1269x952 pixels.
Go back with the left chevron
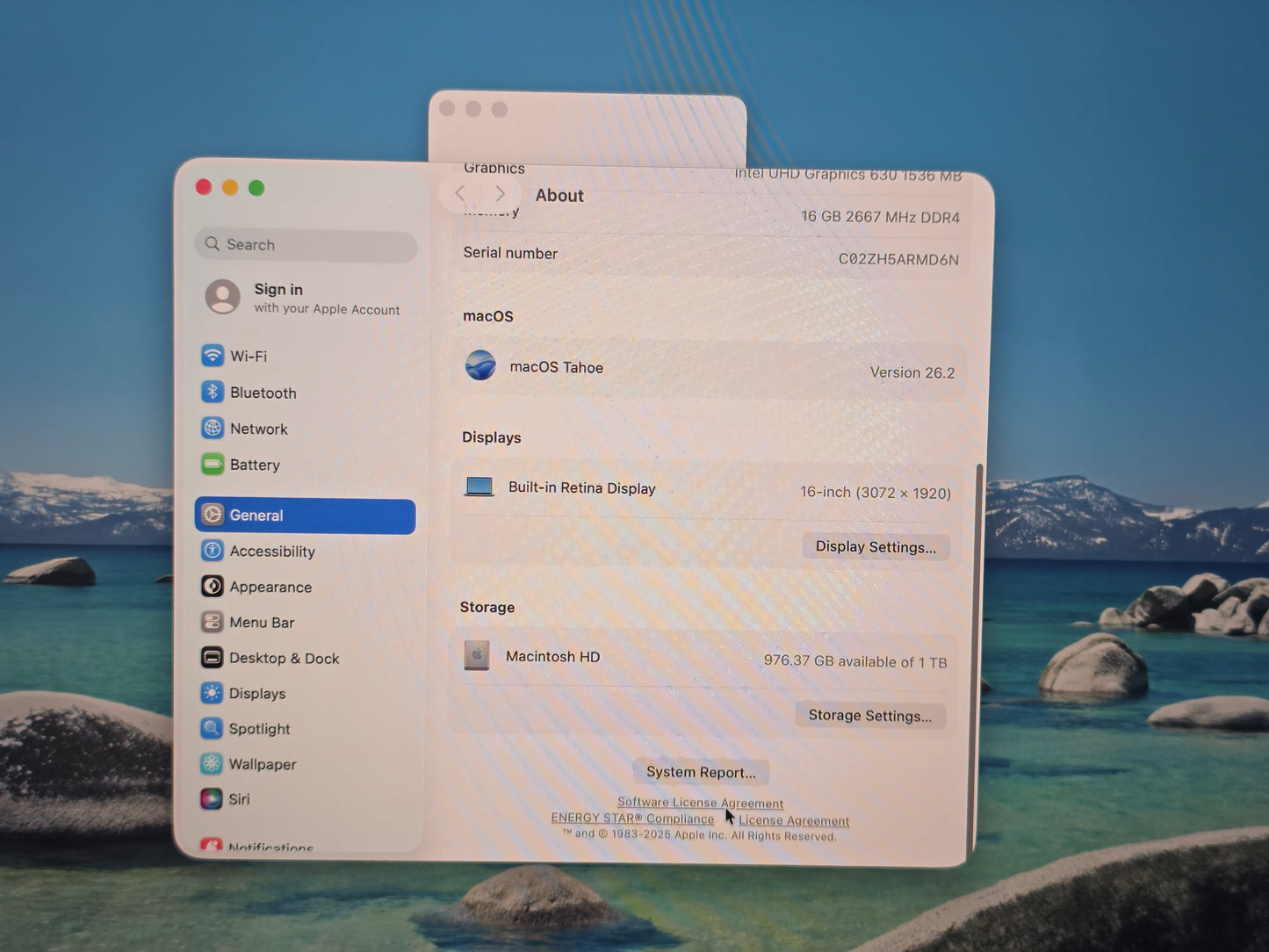coord(460,193)
